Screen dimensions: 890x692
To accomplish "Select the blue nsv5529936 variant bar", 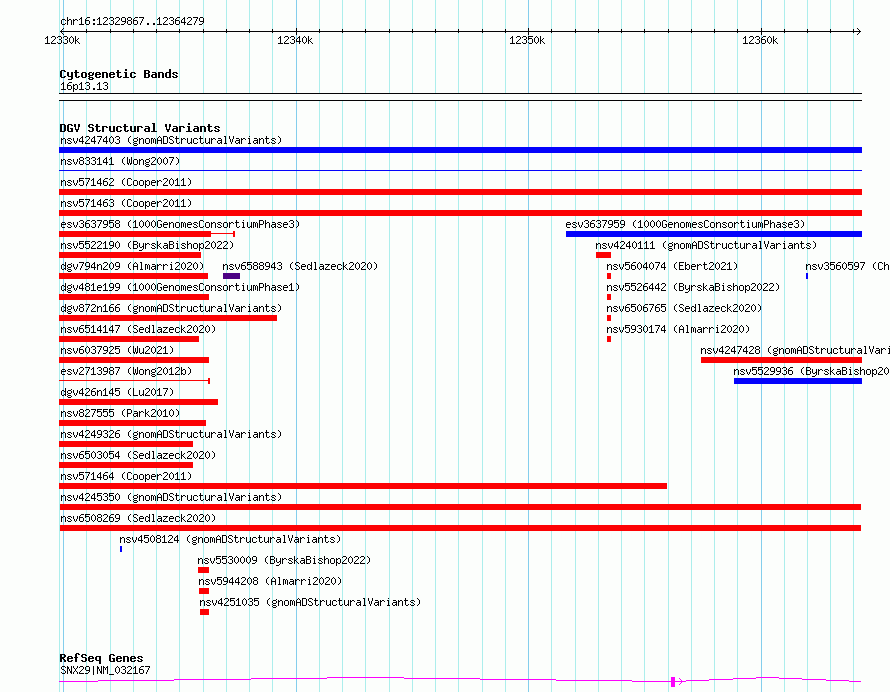I will tap(798, 381).
